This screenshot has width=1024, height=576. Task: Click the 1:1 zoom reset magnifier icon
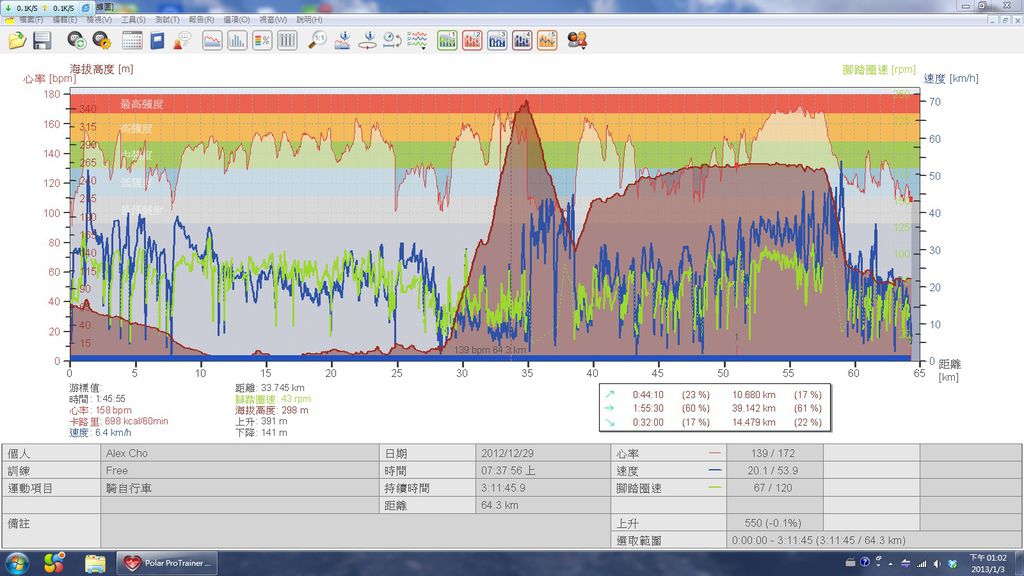point(317,41)
